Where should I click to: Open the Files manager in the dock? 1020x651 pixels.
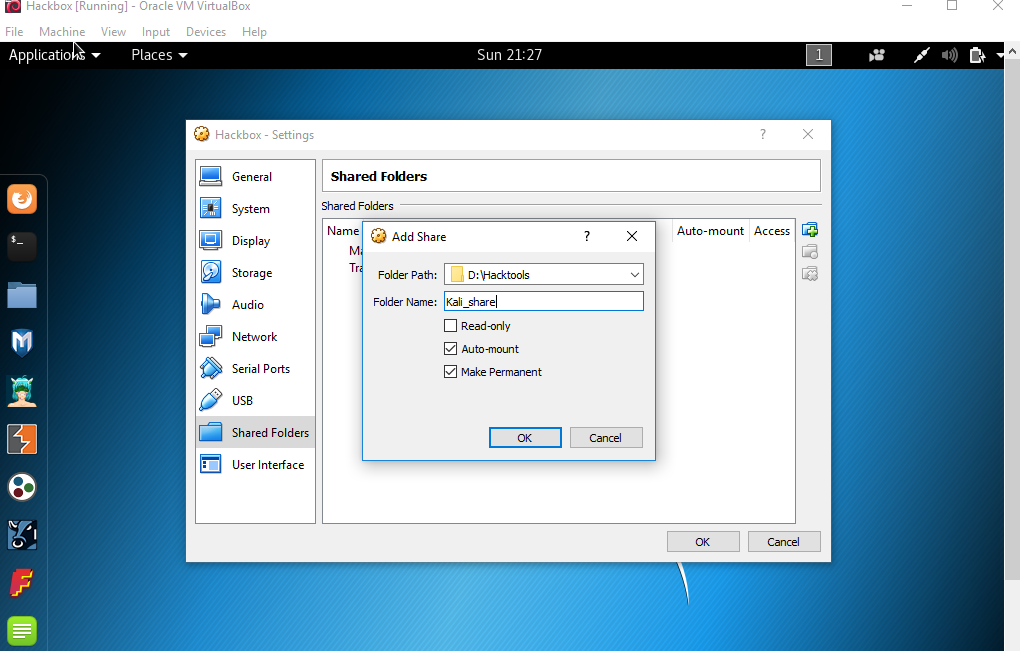[22, 295]
